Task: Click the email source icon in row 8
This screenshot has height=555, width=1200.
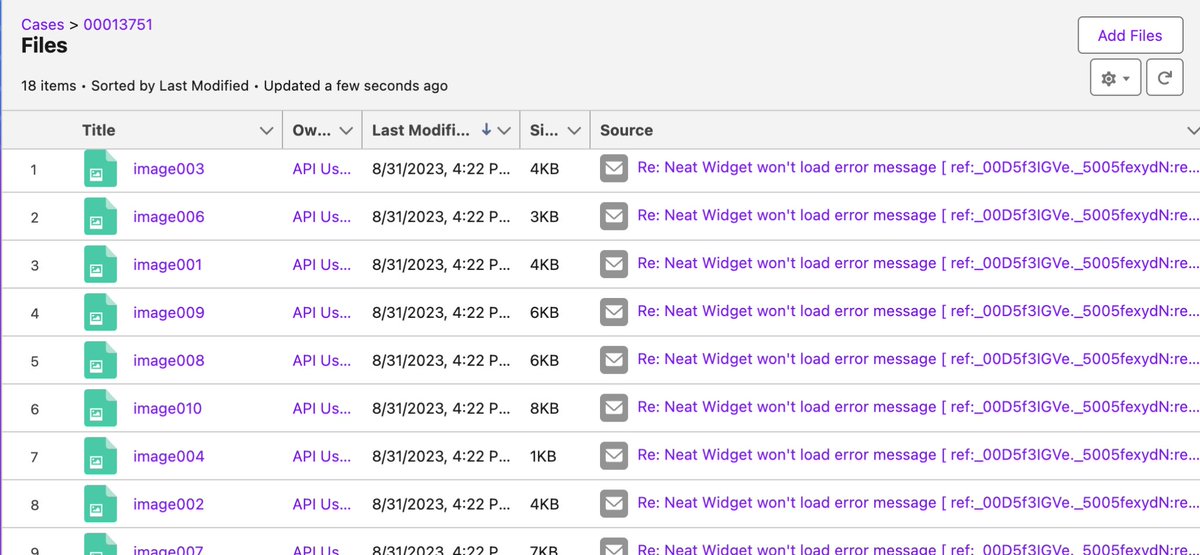Action: (614, 504)
